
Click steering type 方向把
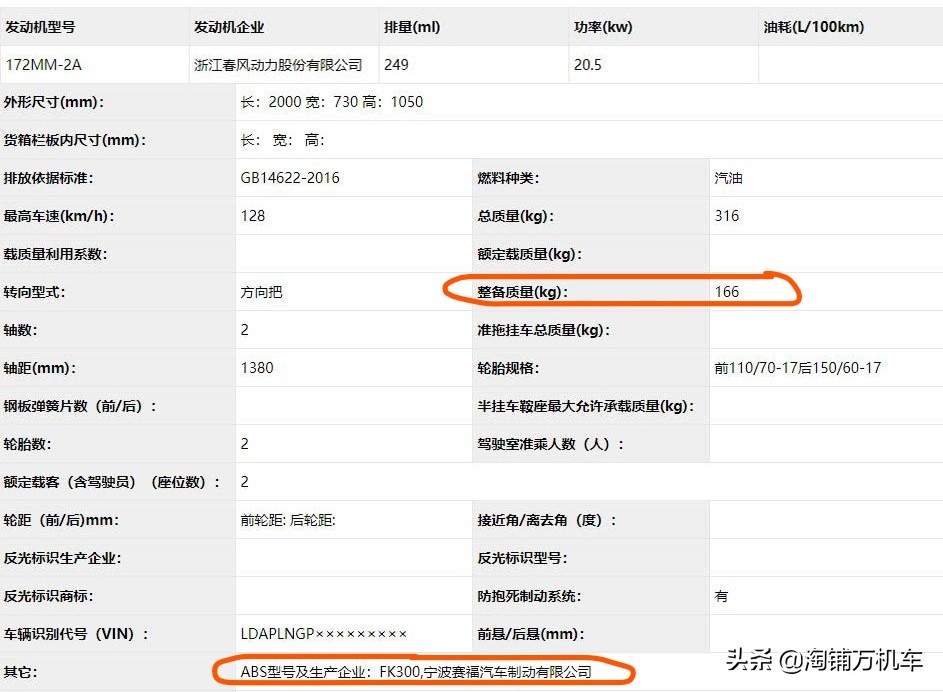tap(263, 291)
